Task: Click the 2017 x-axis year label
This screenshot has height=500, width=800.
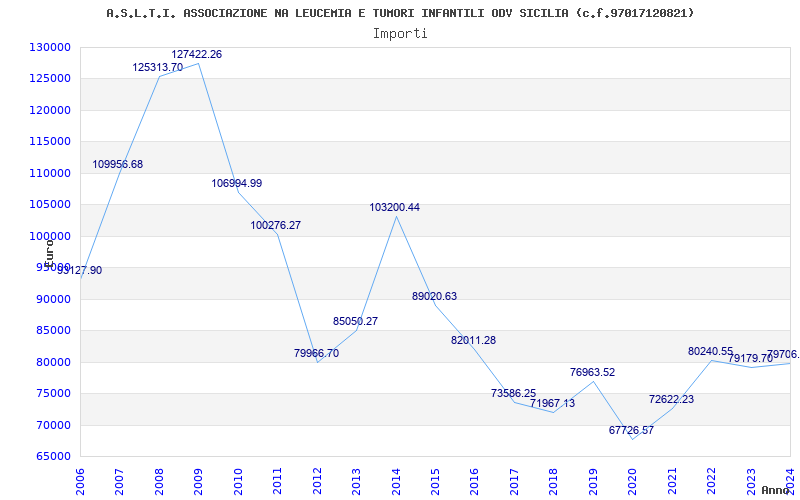Action: [x=514, y=481]
